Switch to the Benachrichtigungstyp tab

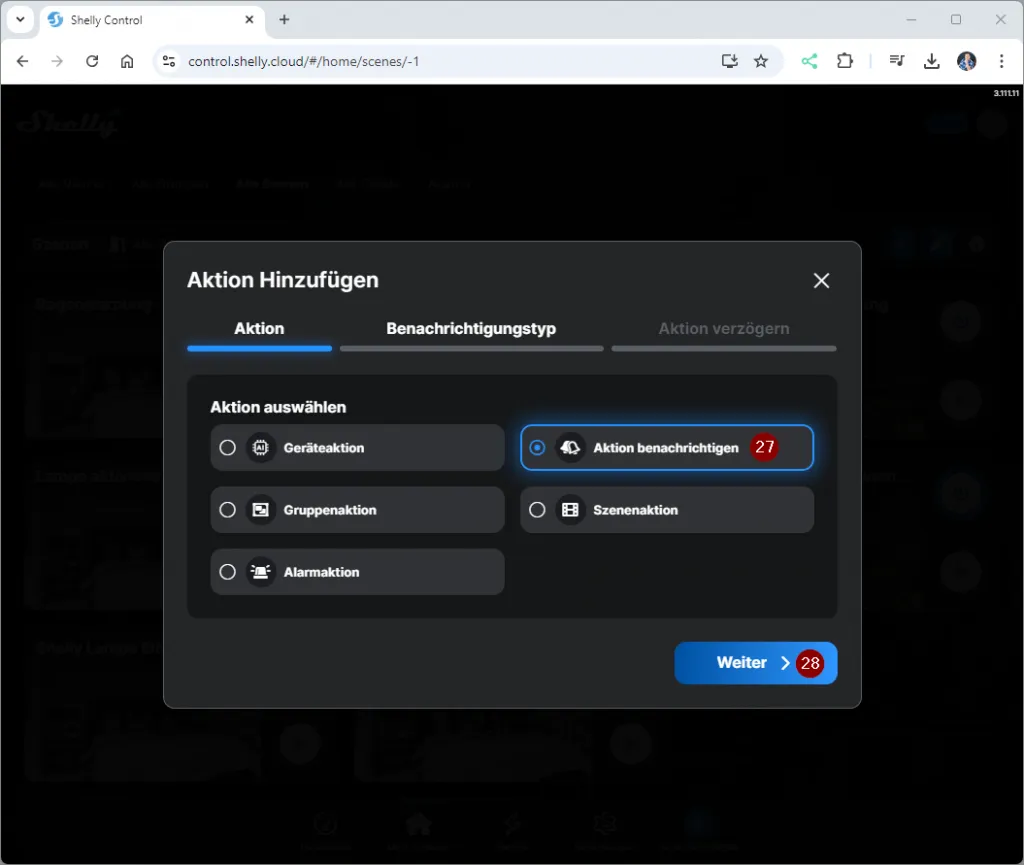click(471, 329)
